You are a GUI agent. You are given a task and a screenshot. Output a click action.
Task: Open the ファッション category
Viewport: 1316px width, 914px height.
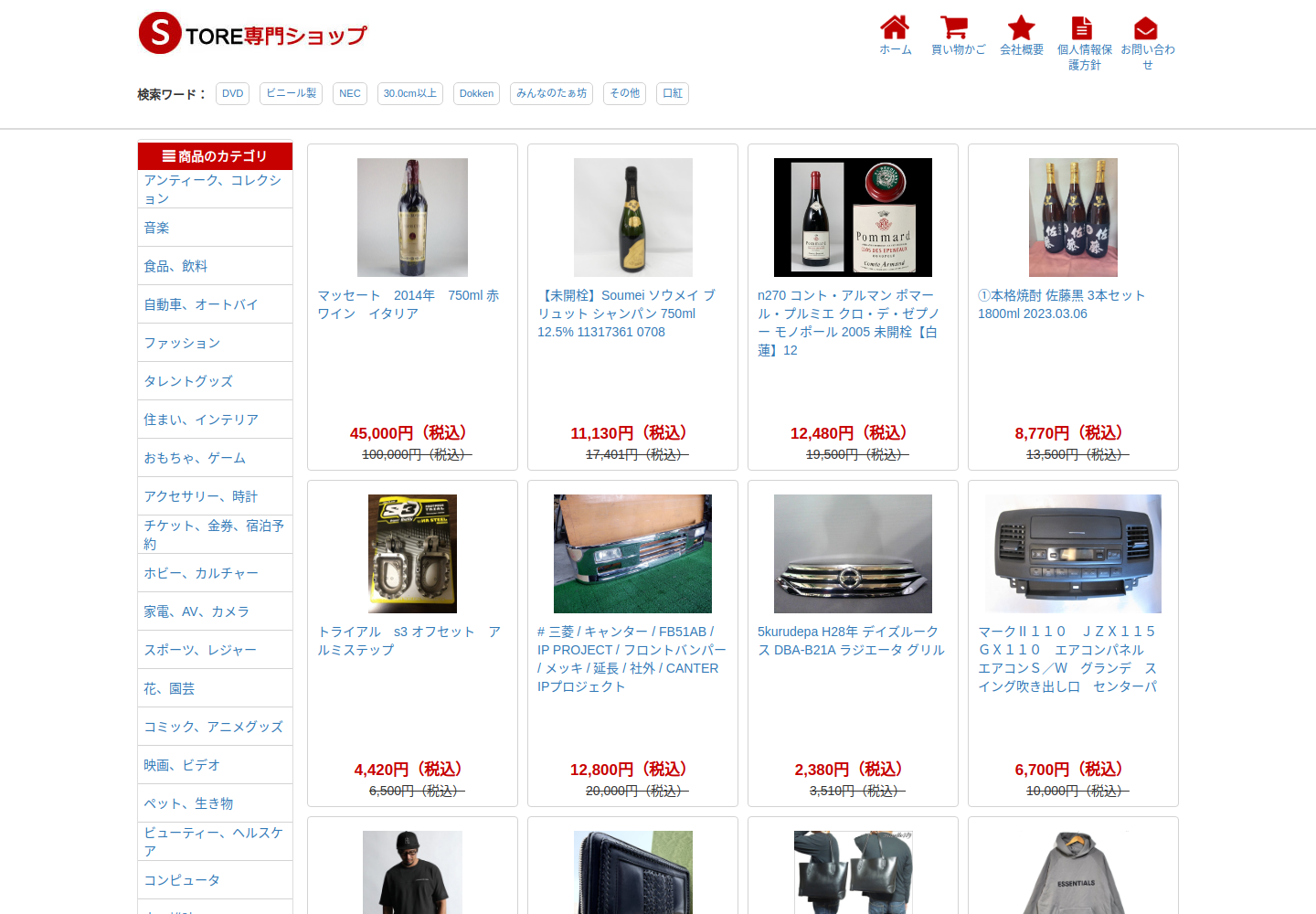coord(215,343)
